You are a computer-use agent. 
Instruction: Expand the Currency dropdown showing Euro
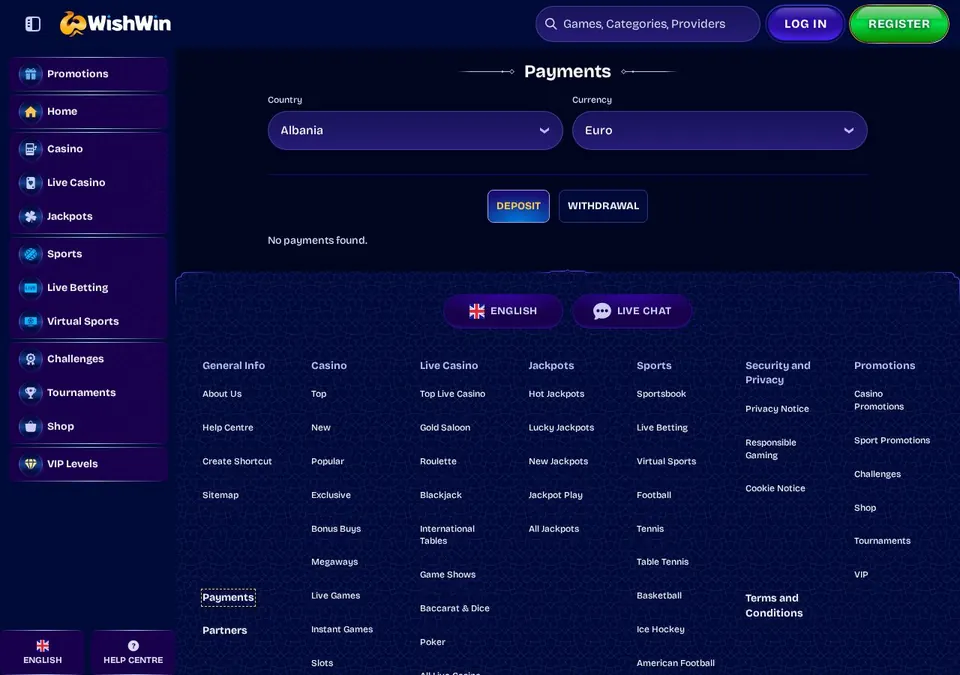click(719, 130)
